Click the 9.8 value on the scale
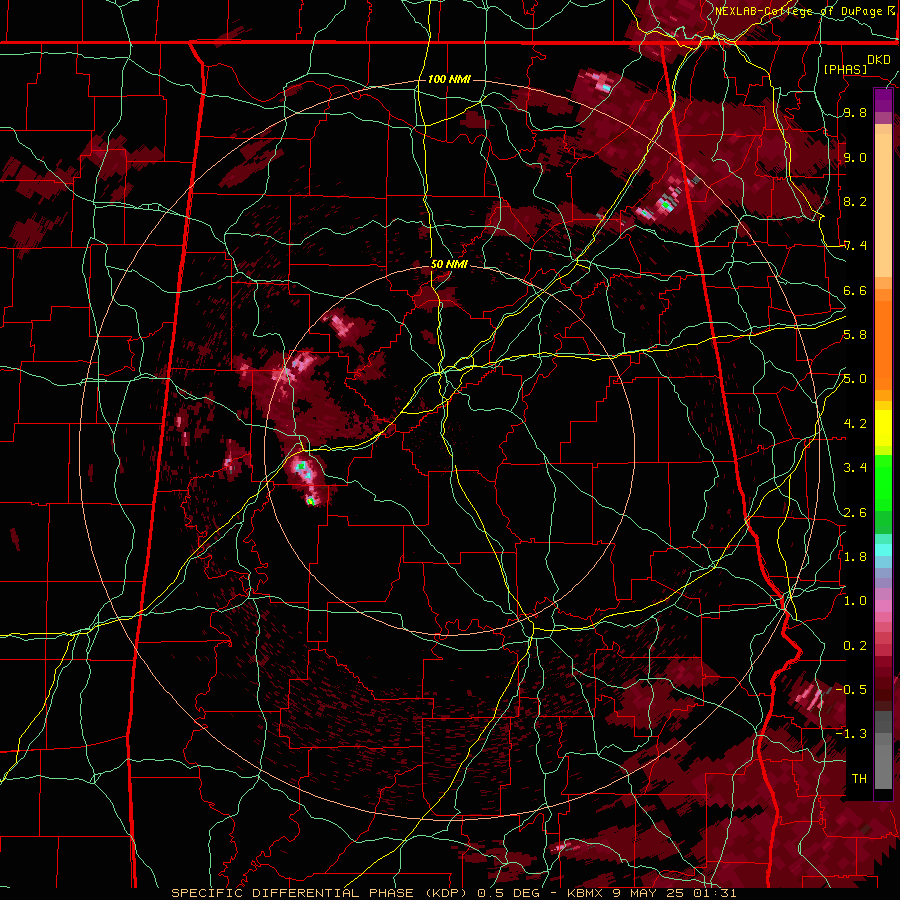 [855, 112]
